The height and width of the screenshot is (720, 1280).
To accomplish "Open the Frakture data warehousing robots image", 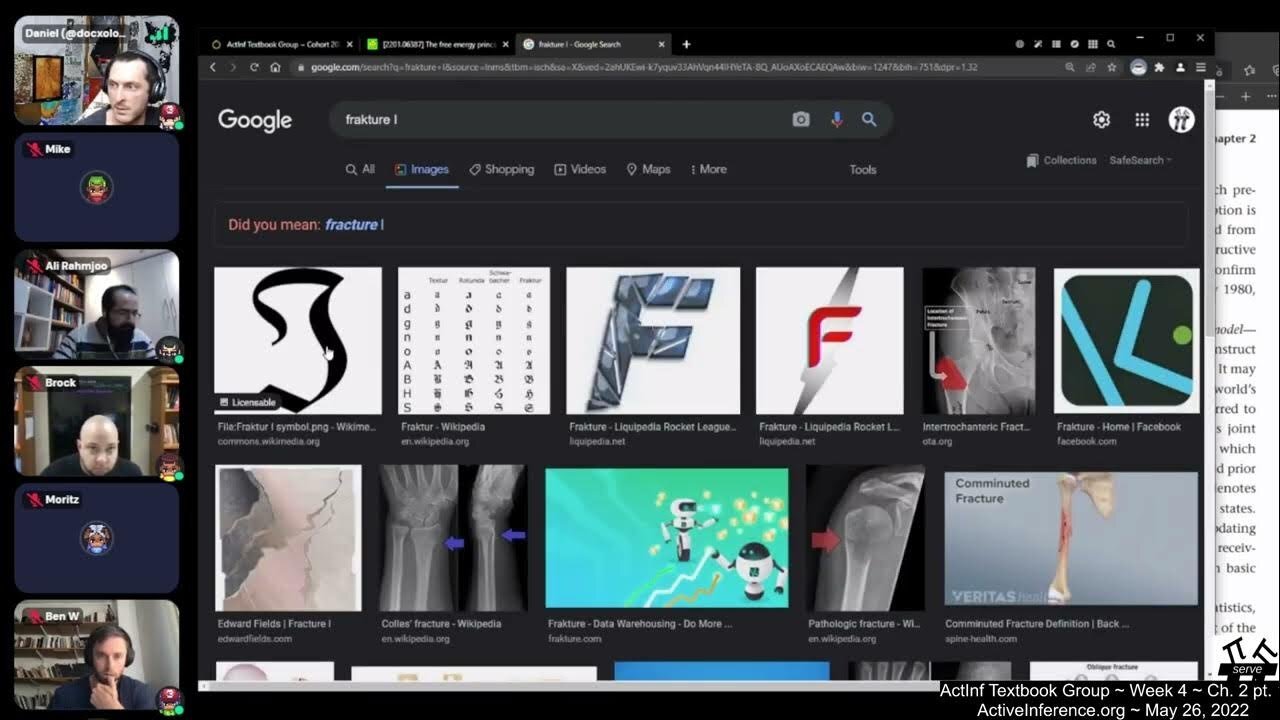I will tap(667, 538).
